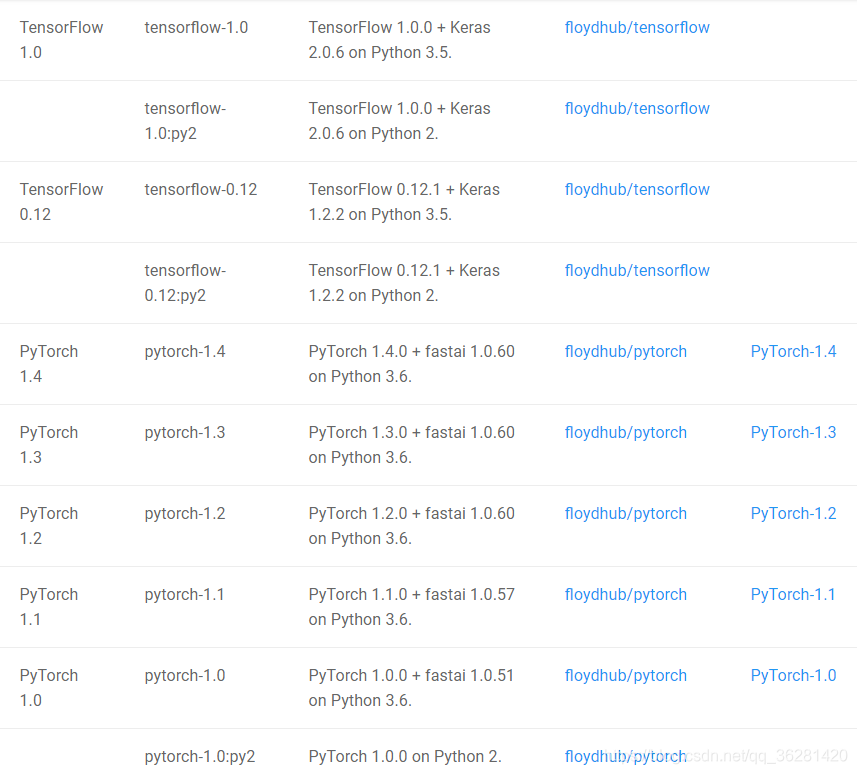This screenshot has height=774, width=857.
Task: Follow the PyTorch-1.0 link
Action: point(793,675)
